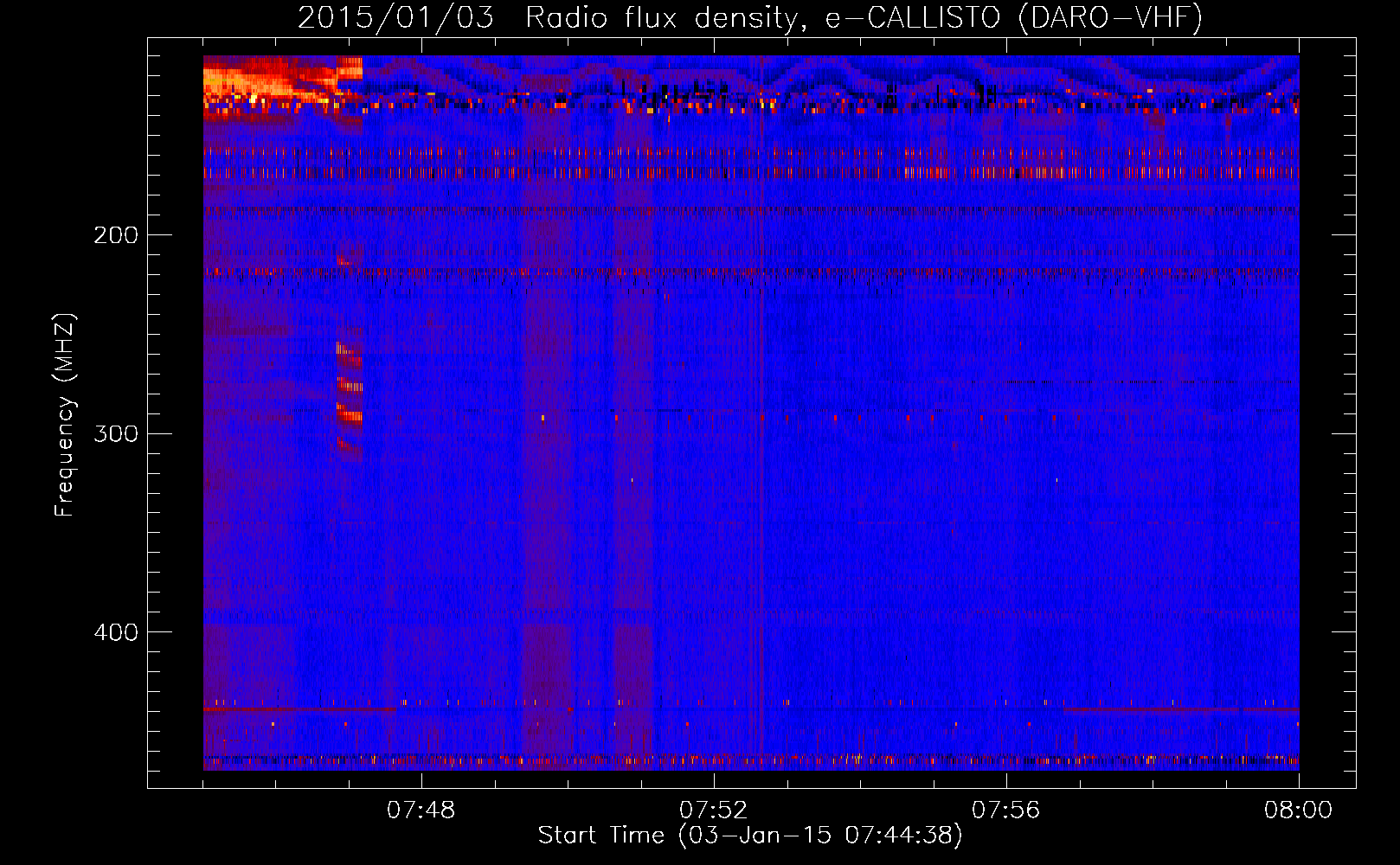
Task: Click the '300' frequency tick label
Action: (x=116, y=433)
